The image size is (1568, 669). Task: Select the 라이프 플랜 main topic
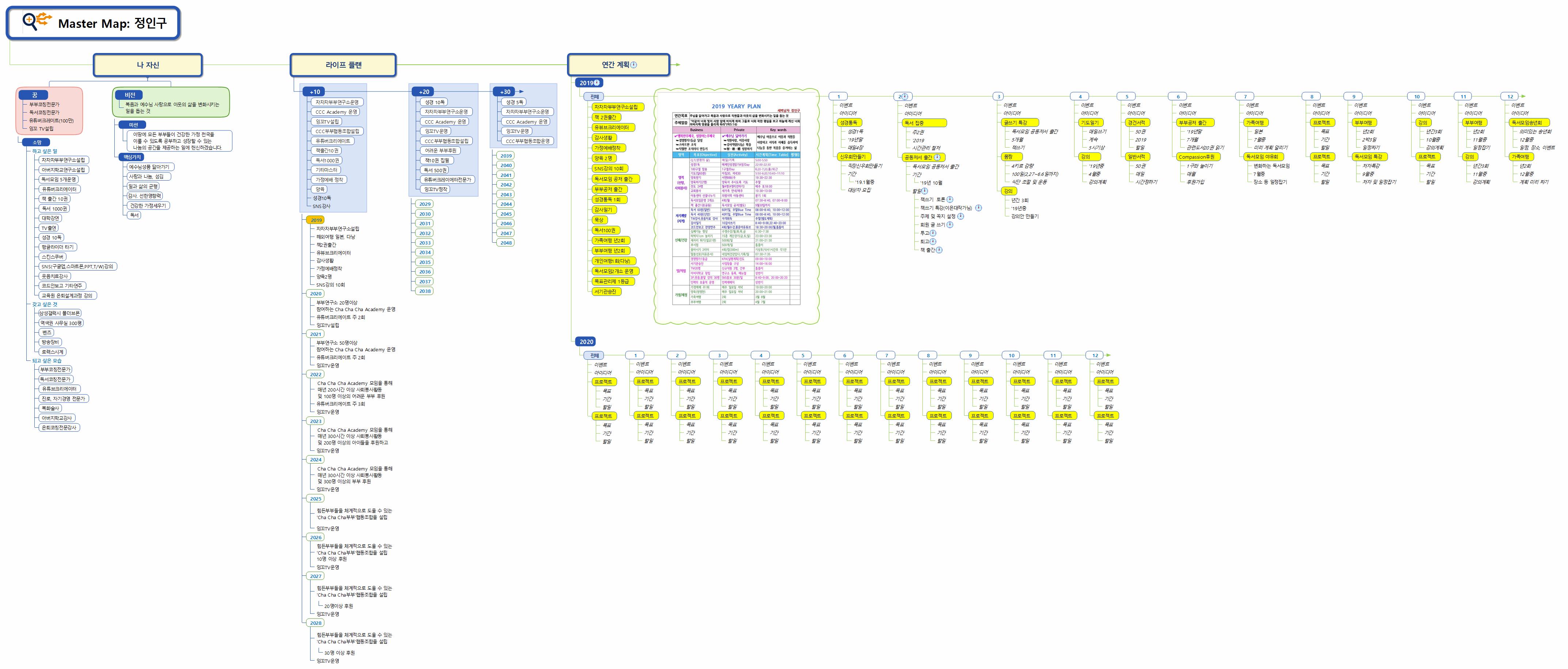pyautogui.click(x=343, y=65)
